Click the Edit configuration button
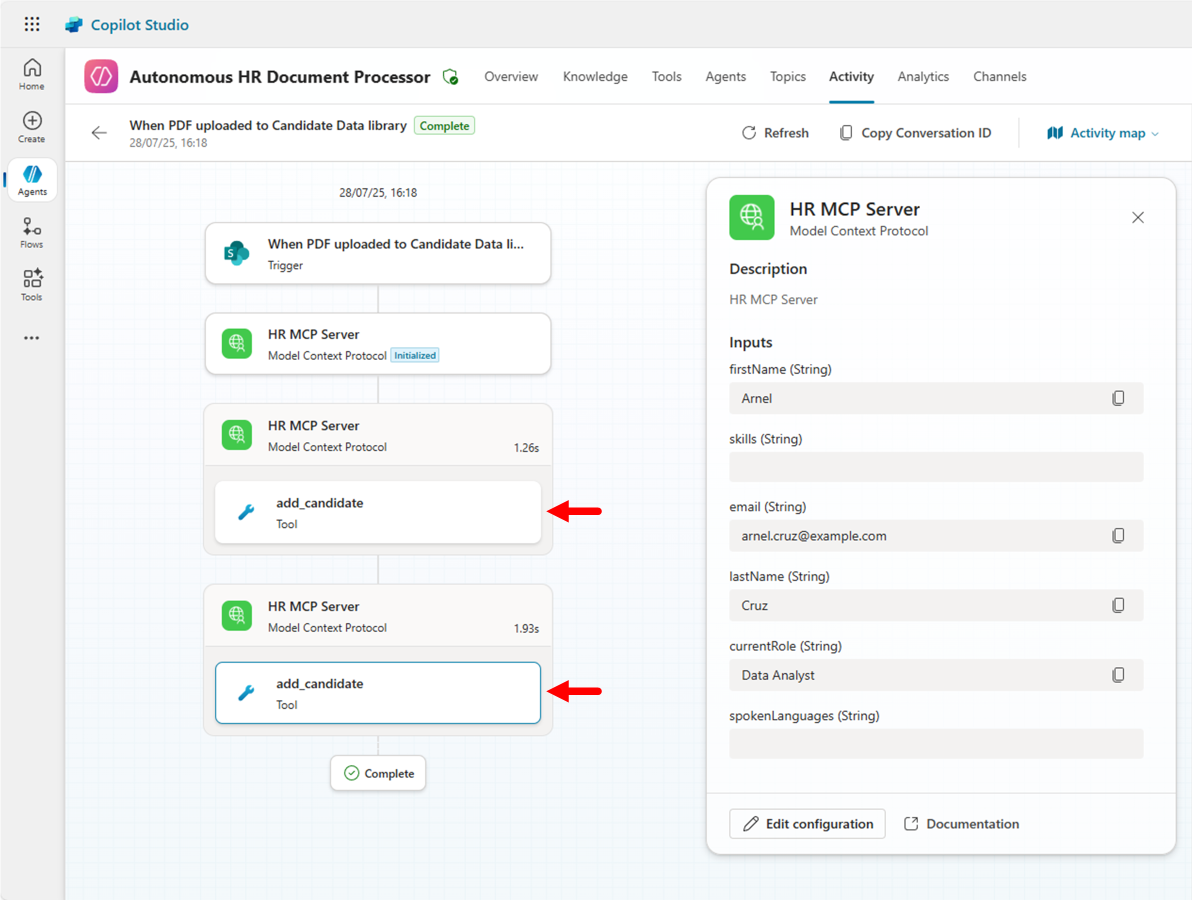Image resolution: width=1192 pixels, height=900 pixels. click(x=807, y=824)
